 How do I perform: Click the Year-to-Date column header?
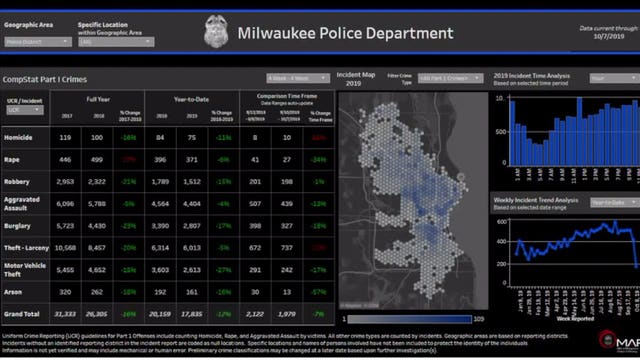[191, 99]
